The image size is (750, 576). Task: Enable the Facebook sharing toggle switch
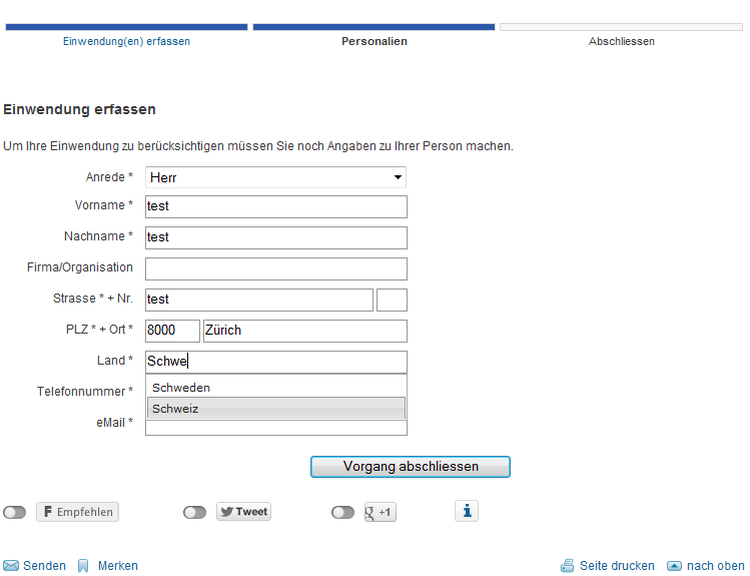tap(15, 512)
